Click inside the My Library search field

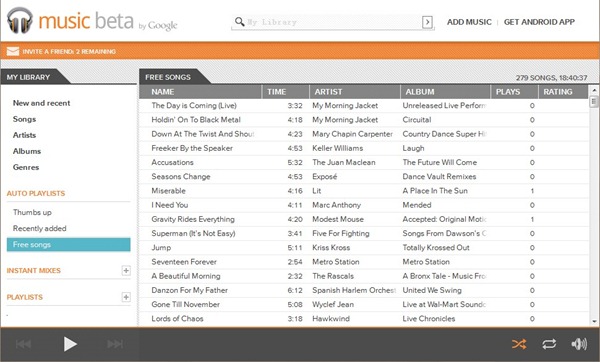[x=333, y=22]
